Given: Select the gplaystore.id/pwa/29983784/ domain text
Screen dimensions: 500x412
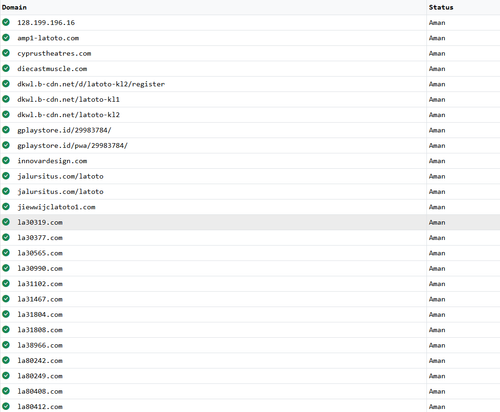Looking at the screenshot, I should click(72, 145).
